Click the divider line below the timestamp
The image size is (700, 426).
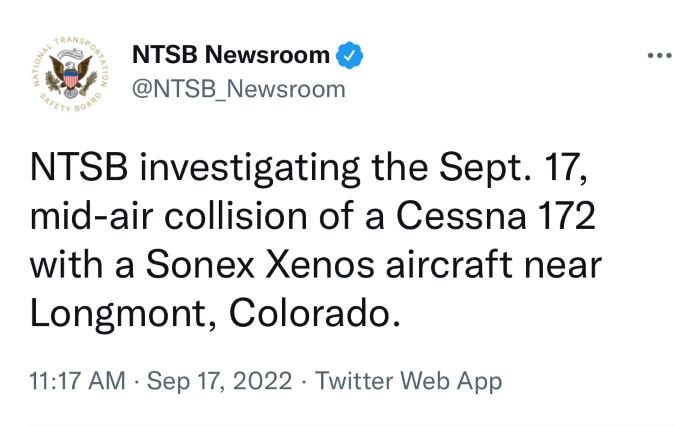pos(351,425)
